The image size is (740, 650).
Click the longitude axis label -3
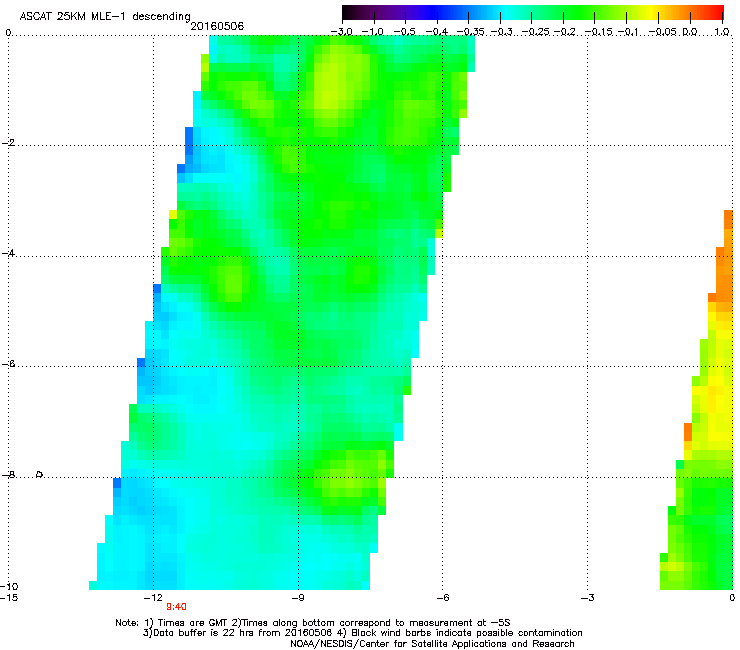click(x=587, y=598)
